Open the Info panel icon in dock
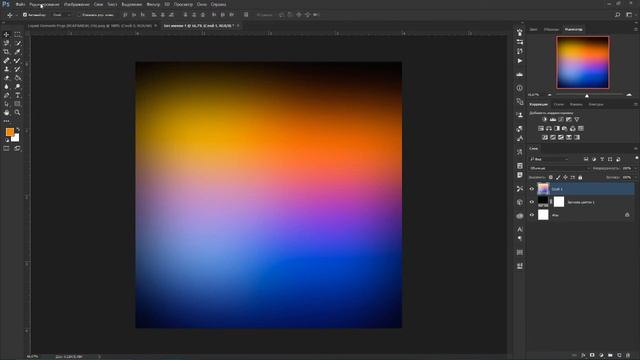640x360 pixels. pyautogui.click(x=520, y=88)
